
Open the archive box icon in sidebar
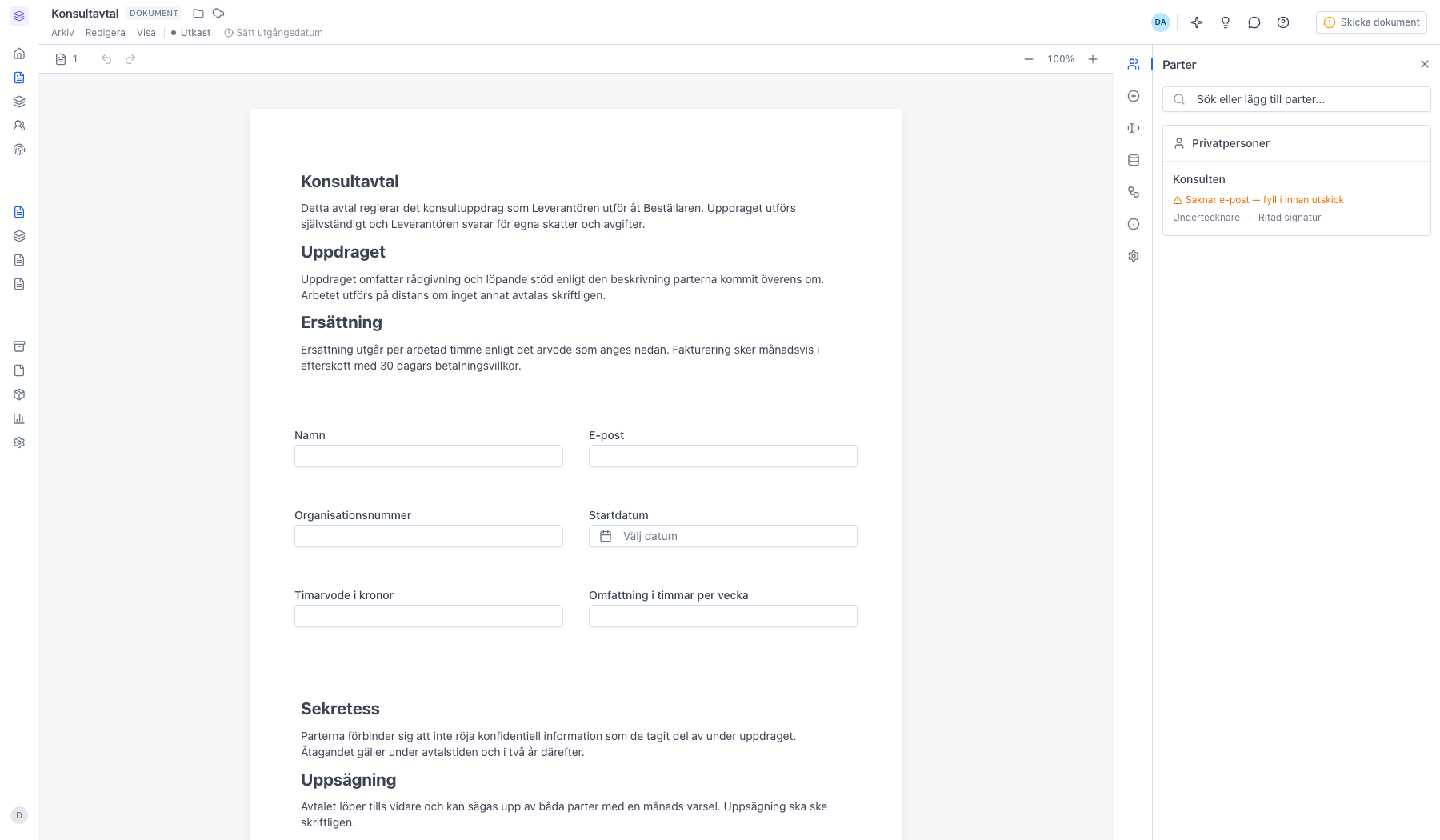19,346
